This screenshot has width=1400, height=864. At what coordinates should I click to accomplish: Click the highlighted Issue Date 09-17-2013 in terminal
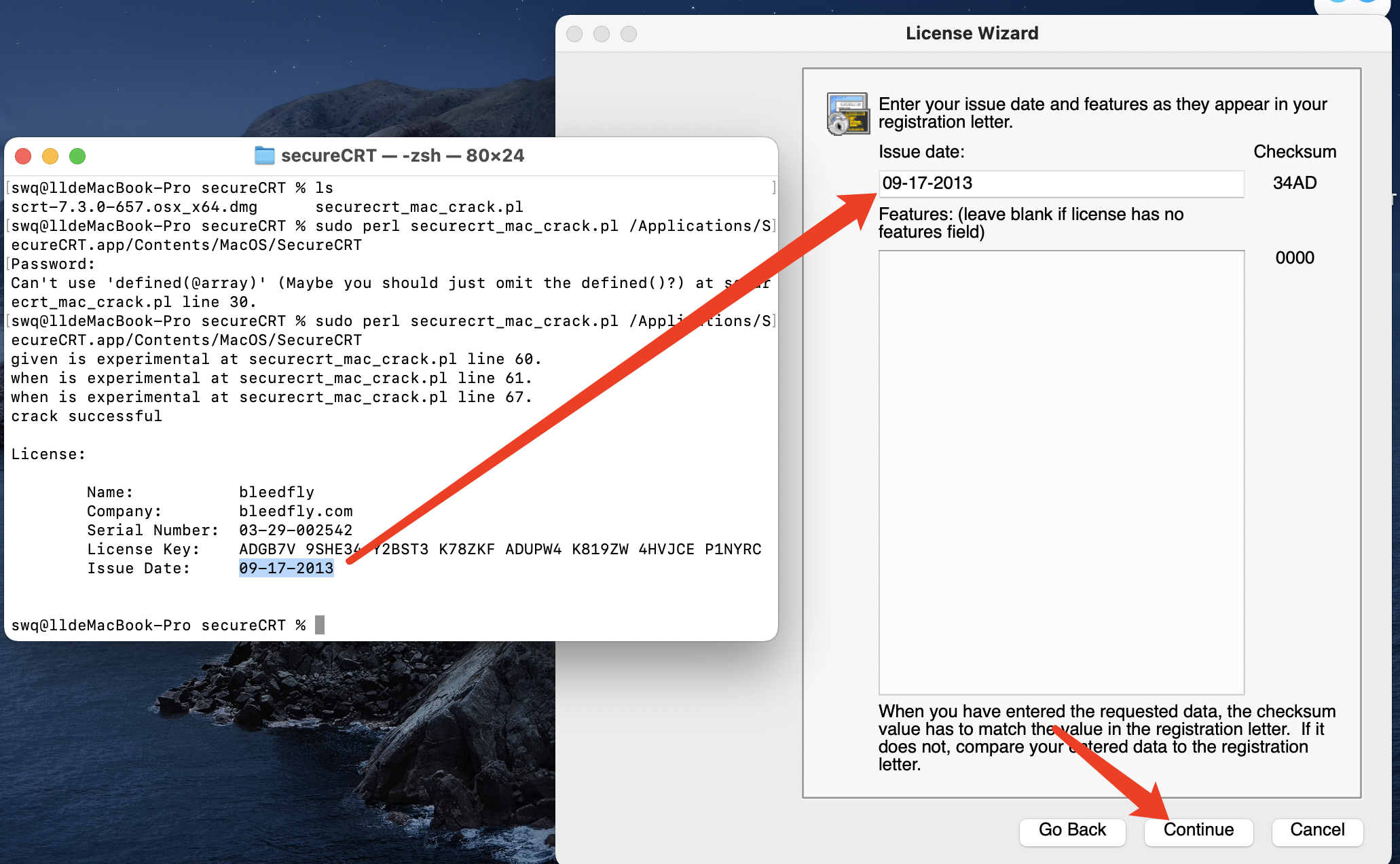click(x=286, y=569)
